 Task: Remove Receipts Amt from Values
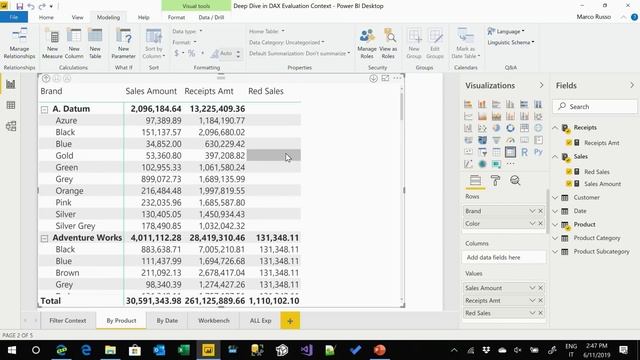[540, 300]
